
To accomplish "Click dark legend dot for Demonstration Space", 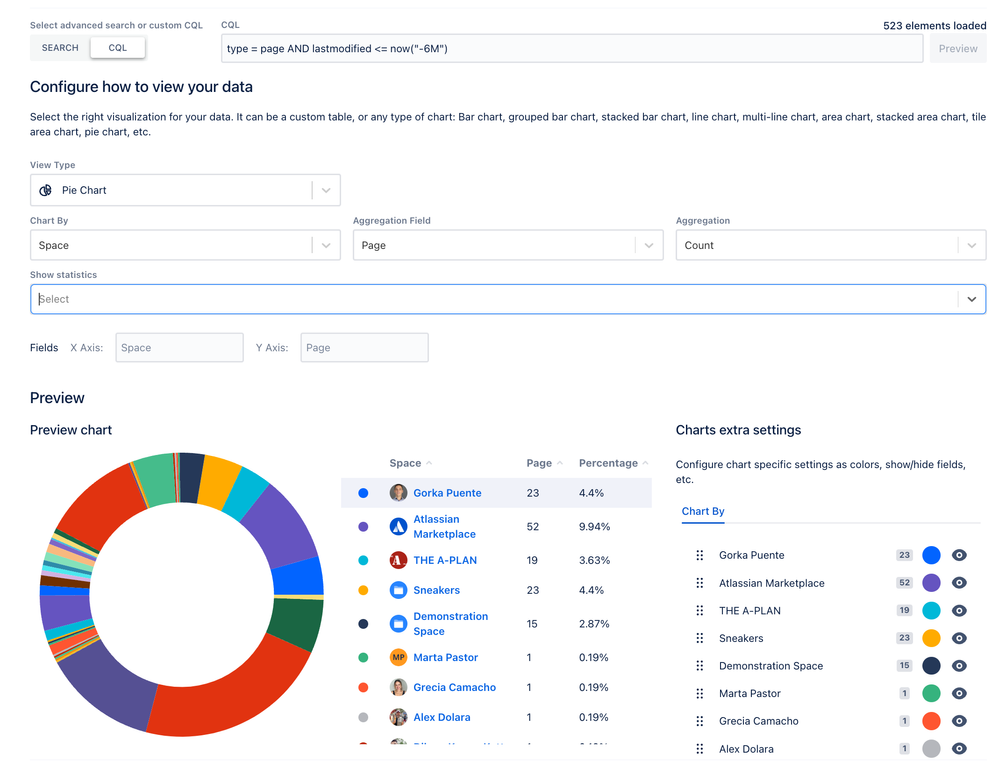I will 363,624.
